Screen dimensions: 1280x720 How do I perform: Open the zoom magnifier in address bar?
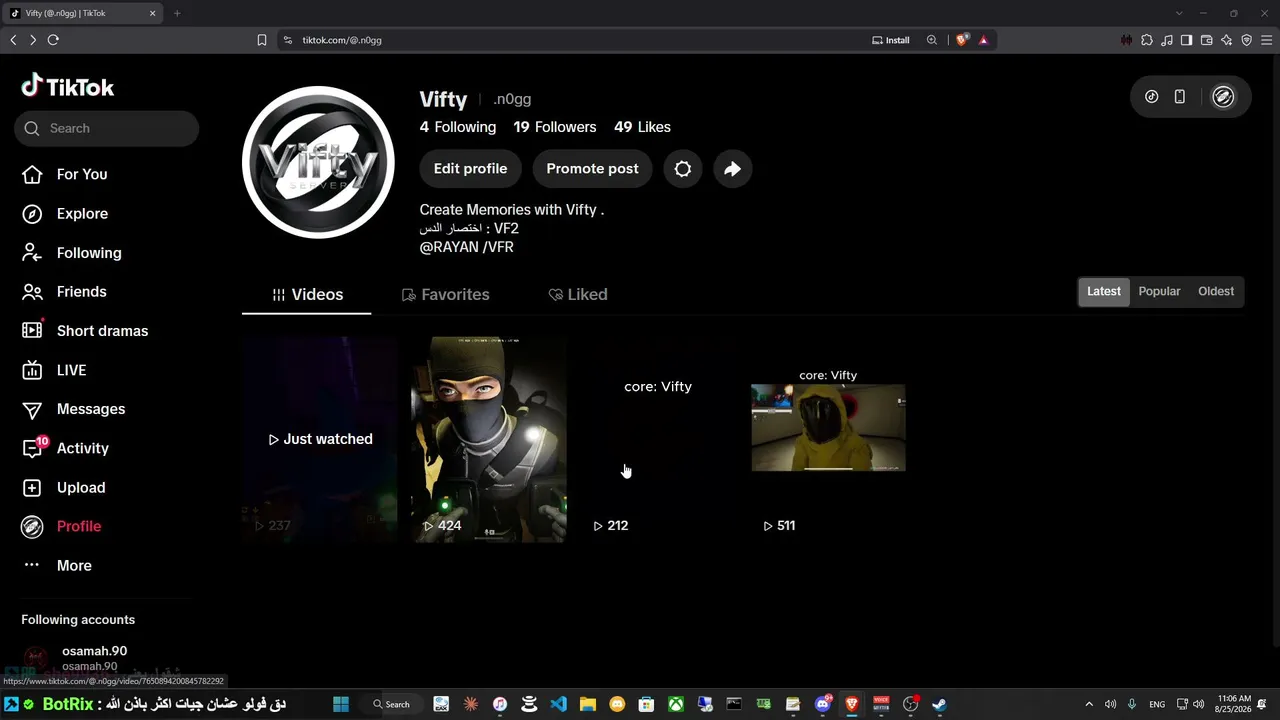932,40
